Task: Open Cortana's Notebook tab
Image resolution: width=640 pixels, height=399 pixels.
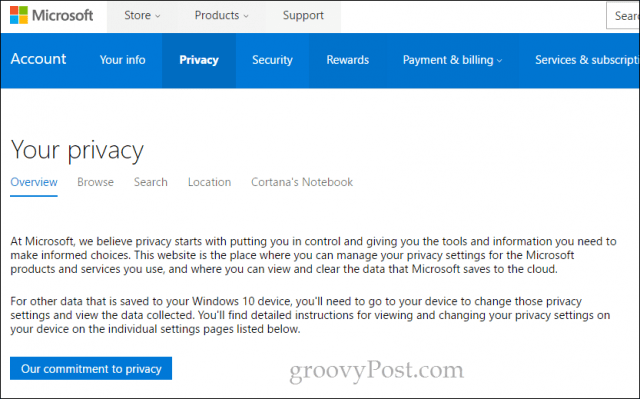Action: pos(302,182)
